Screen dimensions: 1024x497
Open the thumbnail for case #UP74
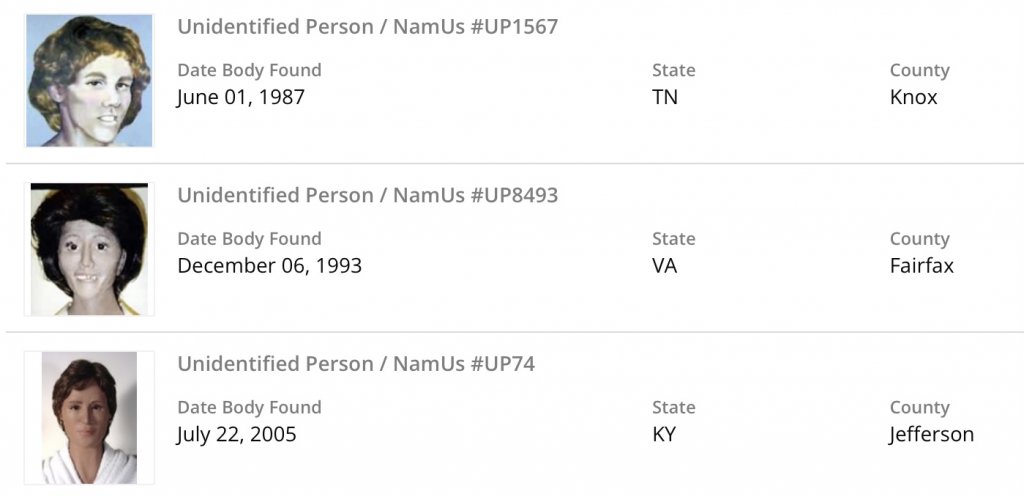point(89,418)
